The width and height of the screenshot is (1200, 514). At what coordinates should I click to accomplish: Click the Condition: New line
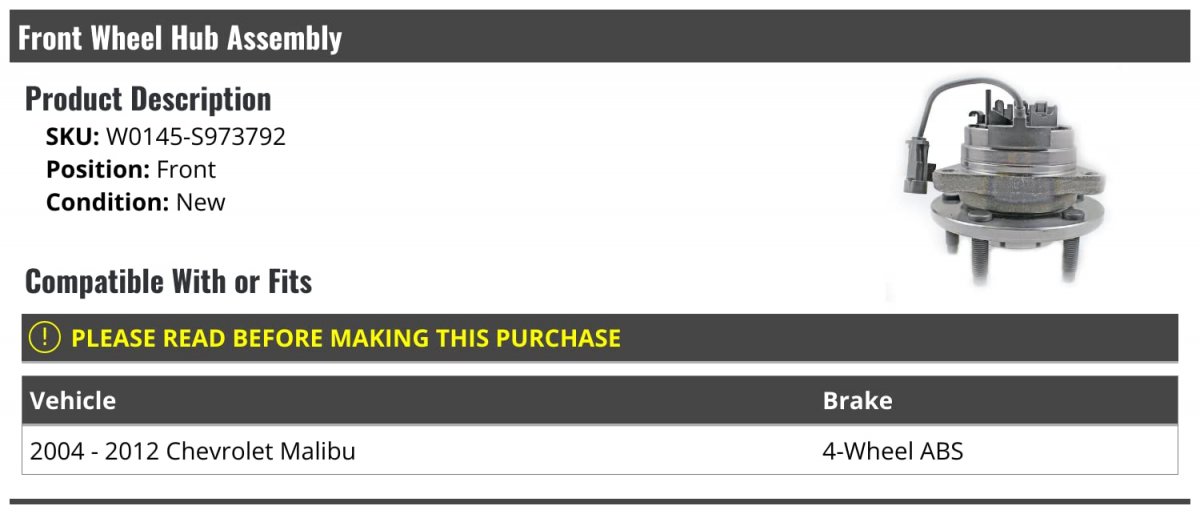coord(136,202)
